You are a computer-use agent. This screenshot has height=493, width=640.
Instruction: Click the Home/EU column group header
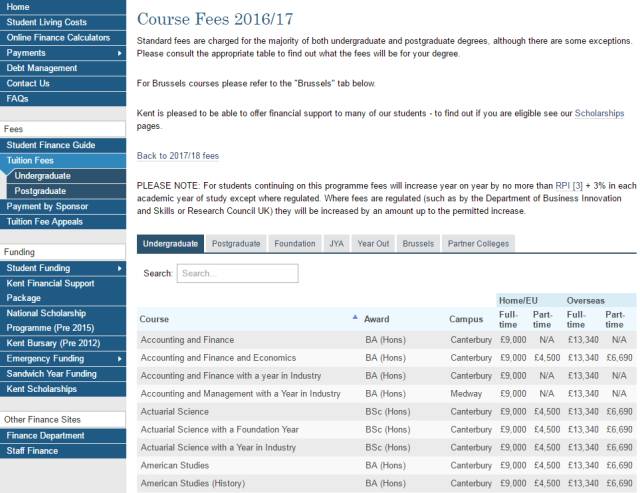[x=518, y=301]
